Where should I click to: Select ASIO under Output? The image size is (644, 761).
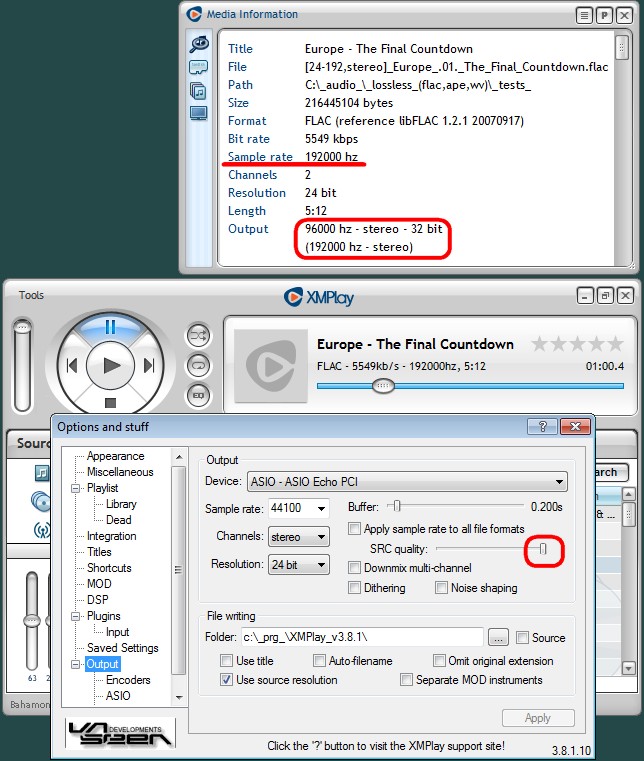(118, 695)
